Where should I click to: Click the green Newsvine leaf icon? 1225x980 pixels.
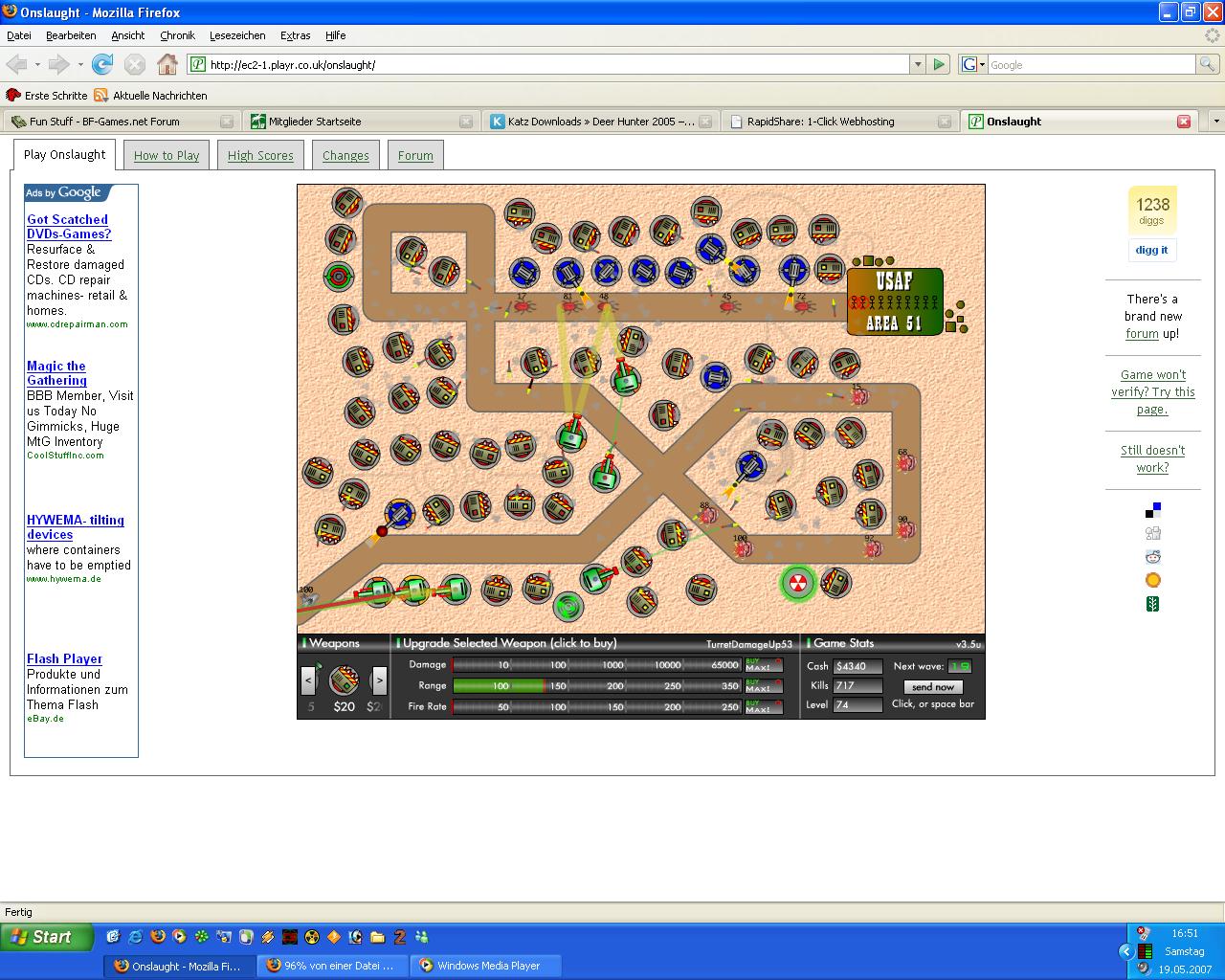point(1153,603)
